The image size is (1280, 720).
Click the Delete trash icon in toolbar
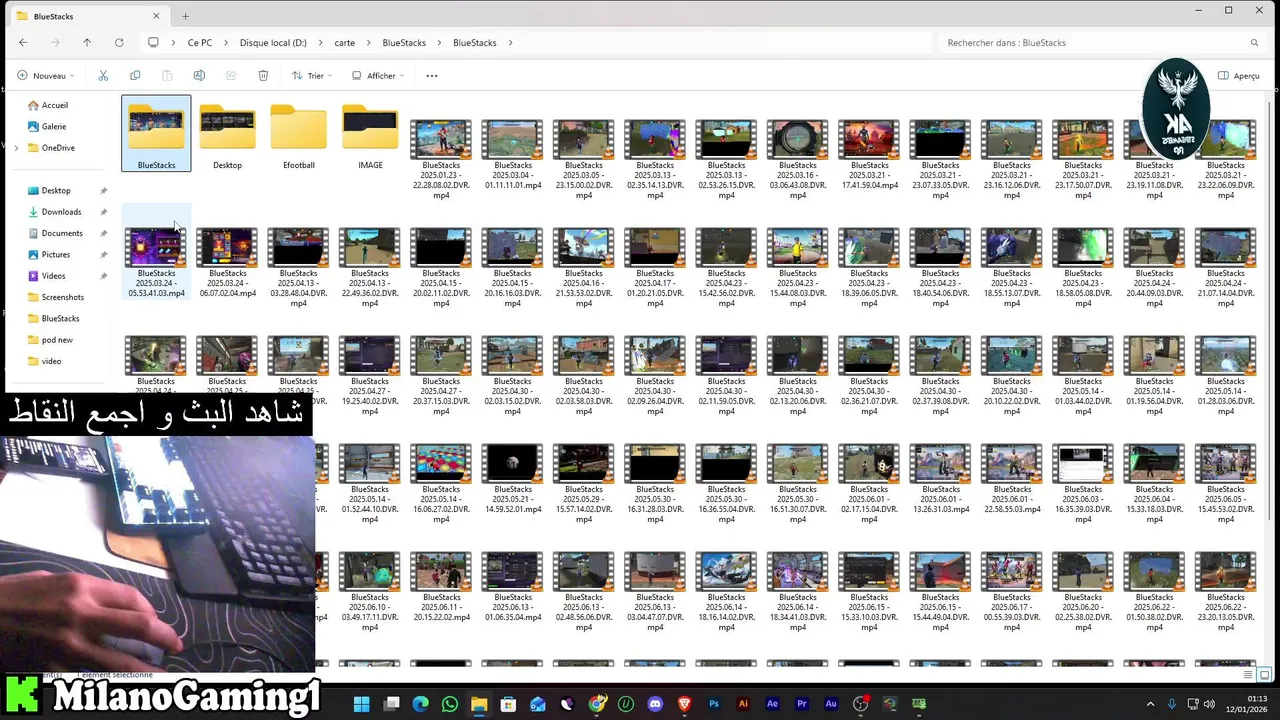click(263, 76)
